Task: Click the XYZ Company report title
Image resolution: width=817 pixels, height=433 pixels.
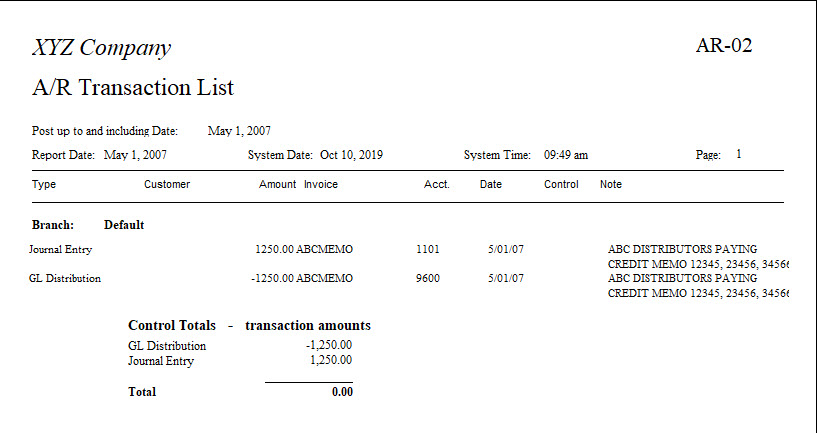Action: point(101,48)
